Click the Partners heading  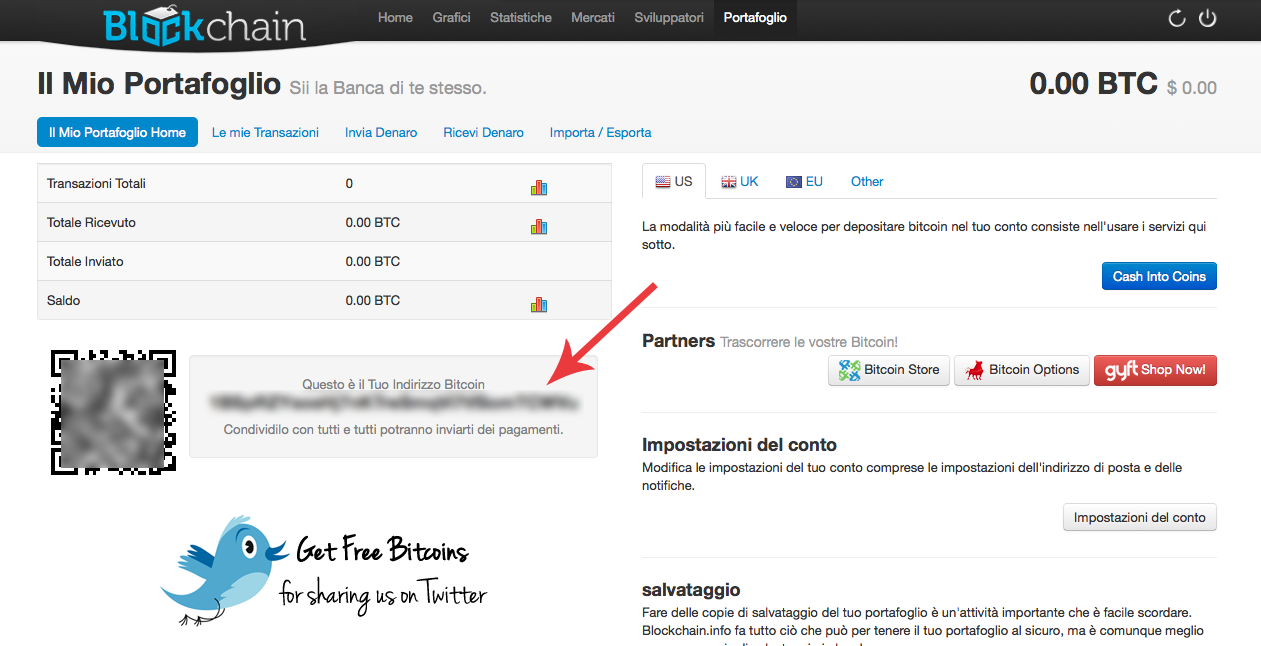(678, 341)
